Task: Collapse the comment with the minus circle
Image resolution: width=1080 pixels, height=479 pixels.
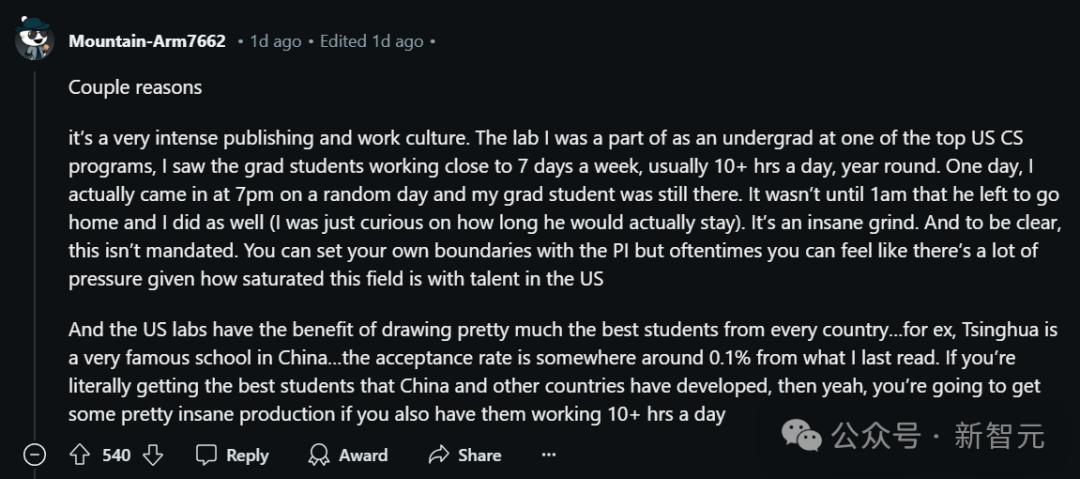Action: (x=34, y=455)
